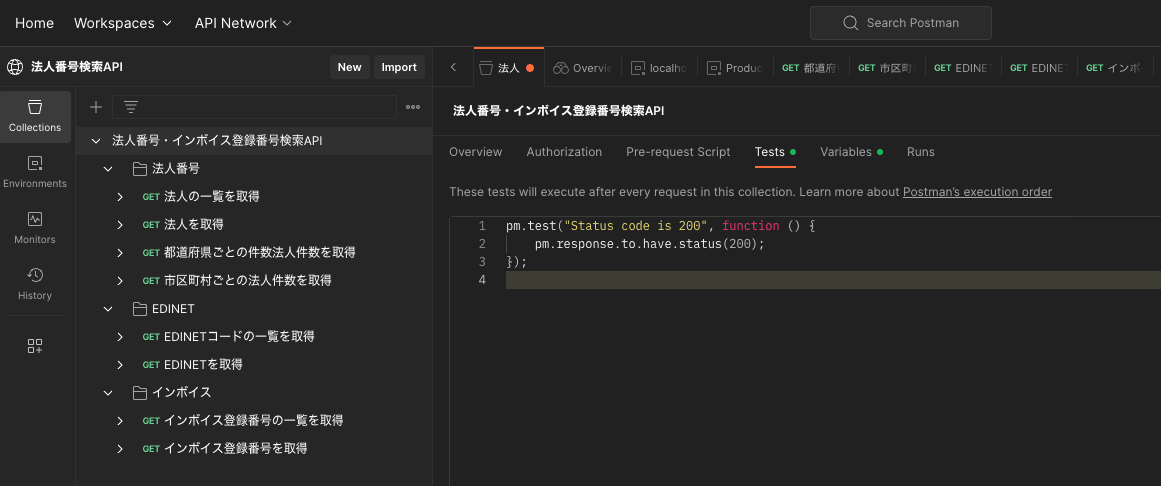Expand the 法人の一覧を取得 request

pos(120,197)
